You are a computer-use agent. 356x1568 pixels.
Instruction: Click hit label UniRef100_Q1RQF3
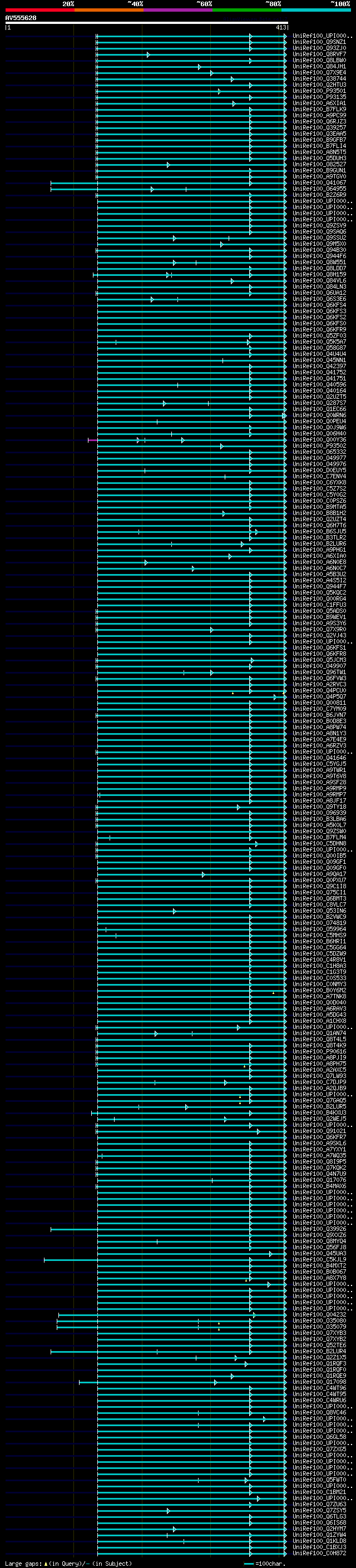click(x=319, y=1363)
